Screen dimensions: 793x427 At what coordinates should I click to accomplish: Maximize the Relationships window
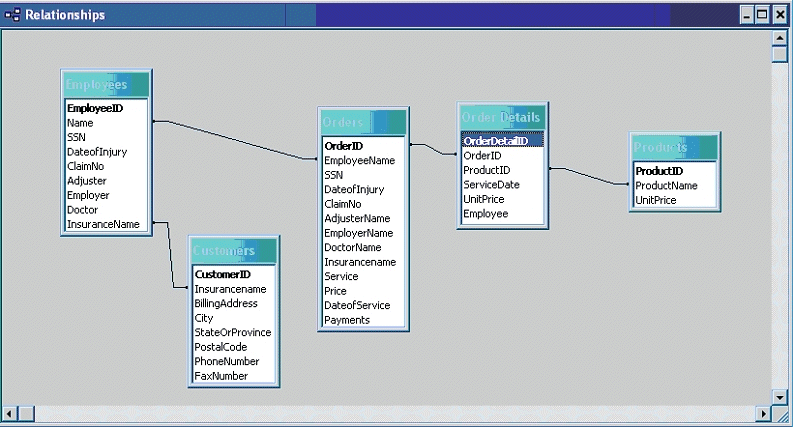click(762, 15)
